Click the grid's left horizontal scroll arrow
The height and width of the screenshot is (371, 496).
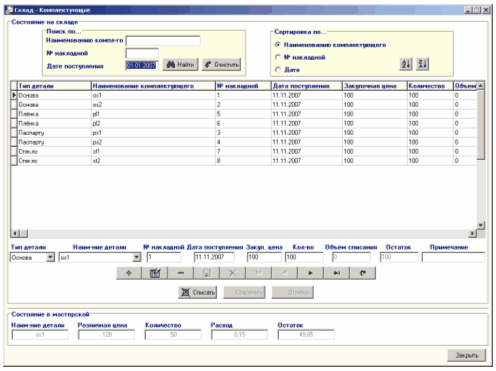tap(15, 233)
